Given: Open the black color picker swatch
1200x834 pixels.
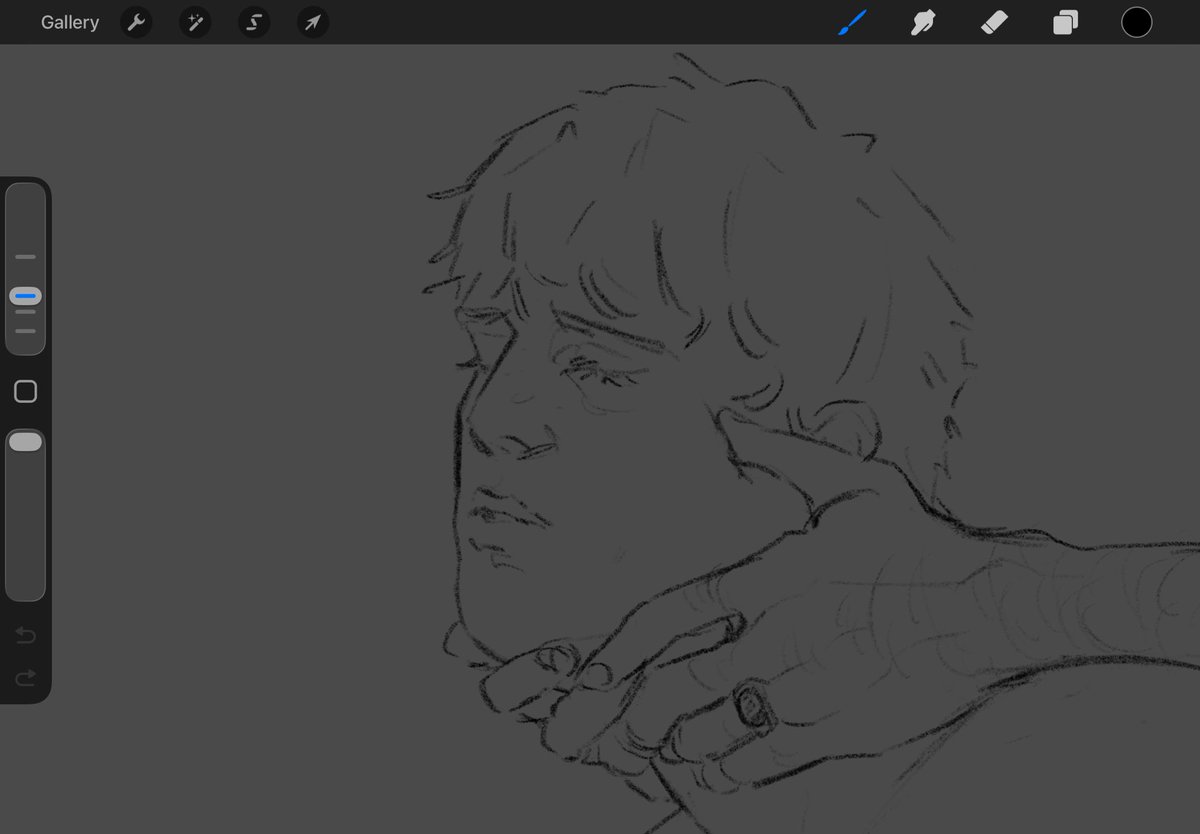Looking at the screenshot, I should pos(1136,22).
